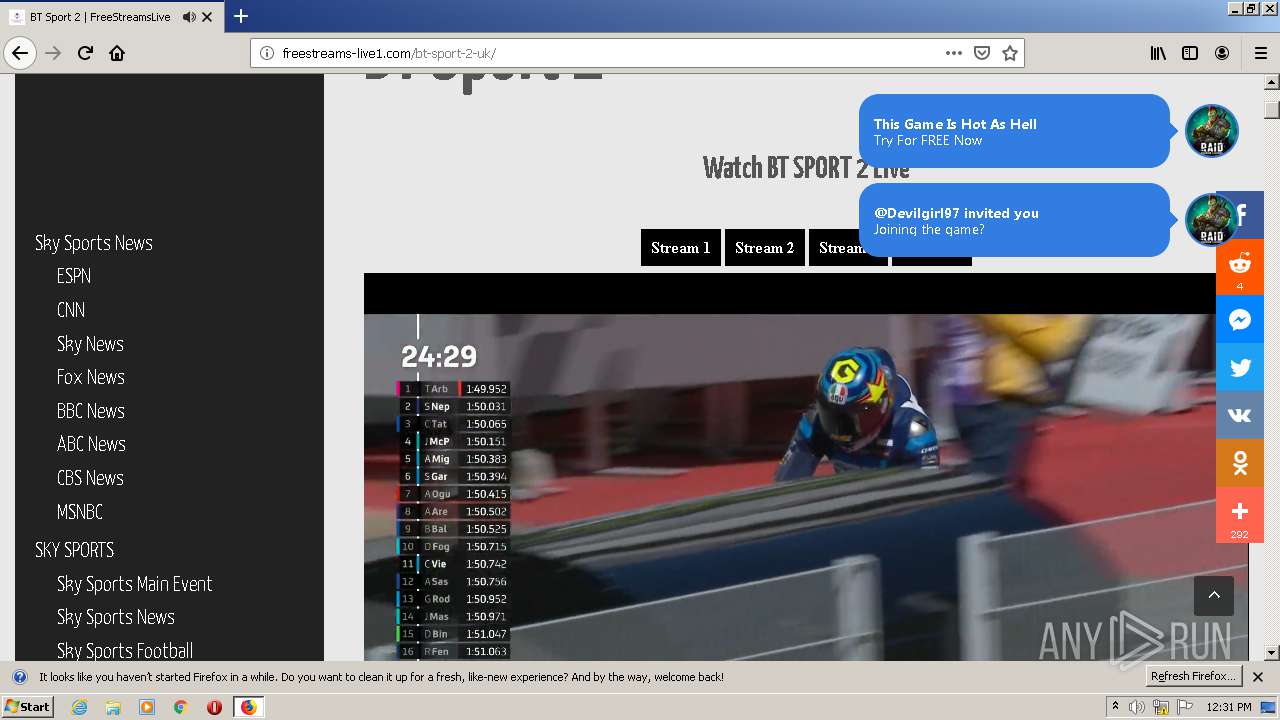Open the Opera icon in the taskbar
1280x720 pixels.
click(214, 707)
